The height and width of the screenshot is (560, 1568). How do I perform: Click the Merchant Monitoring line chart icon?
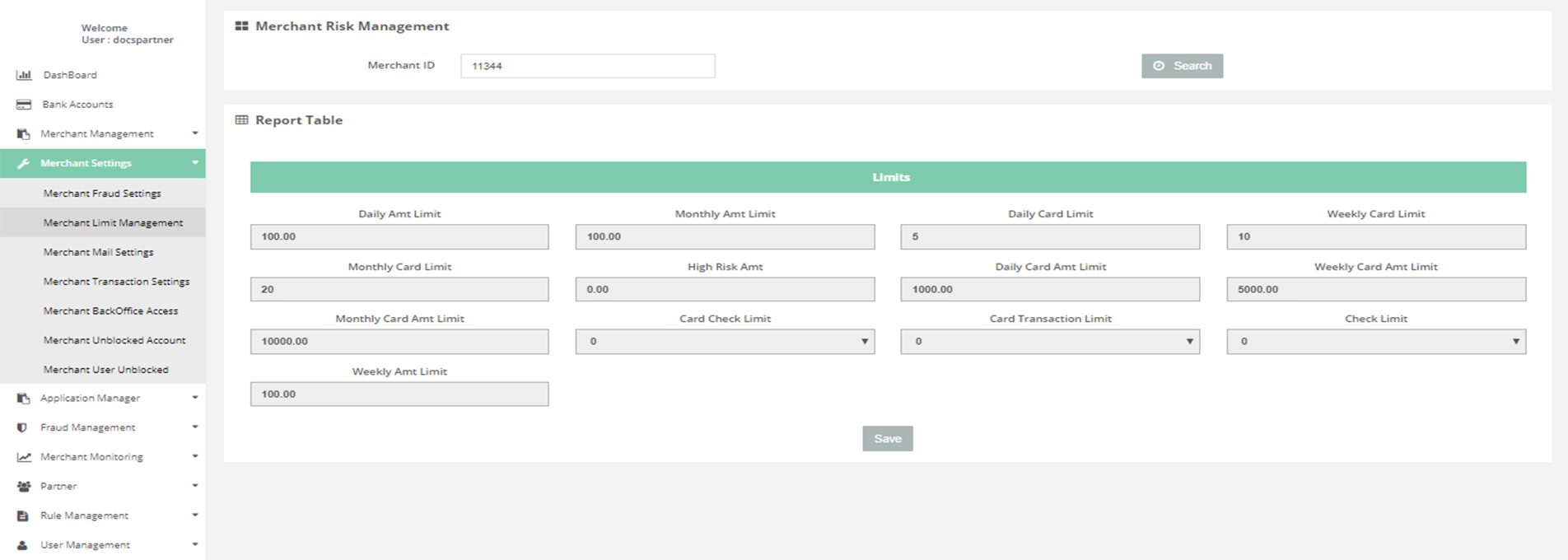click(24, 457)
